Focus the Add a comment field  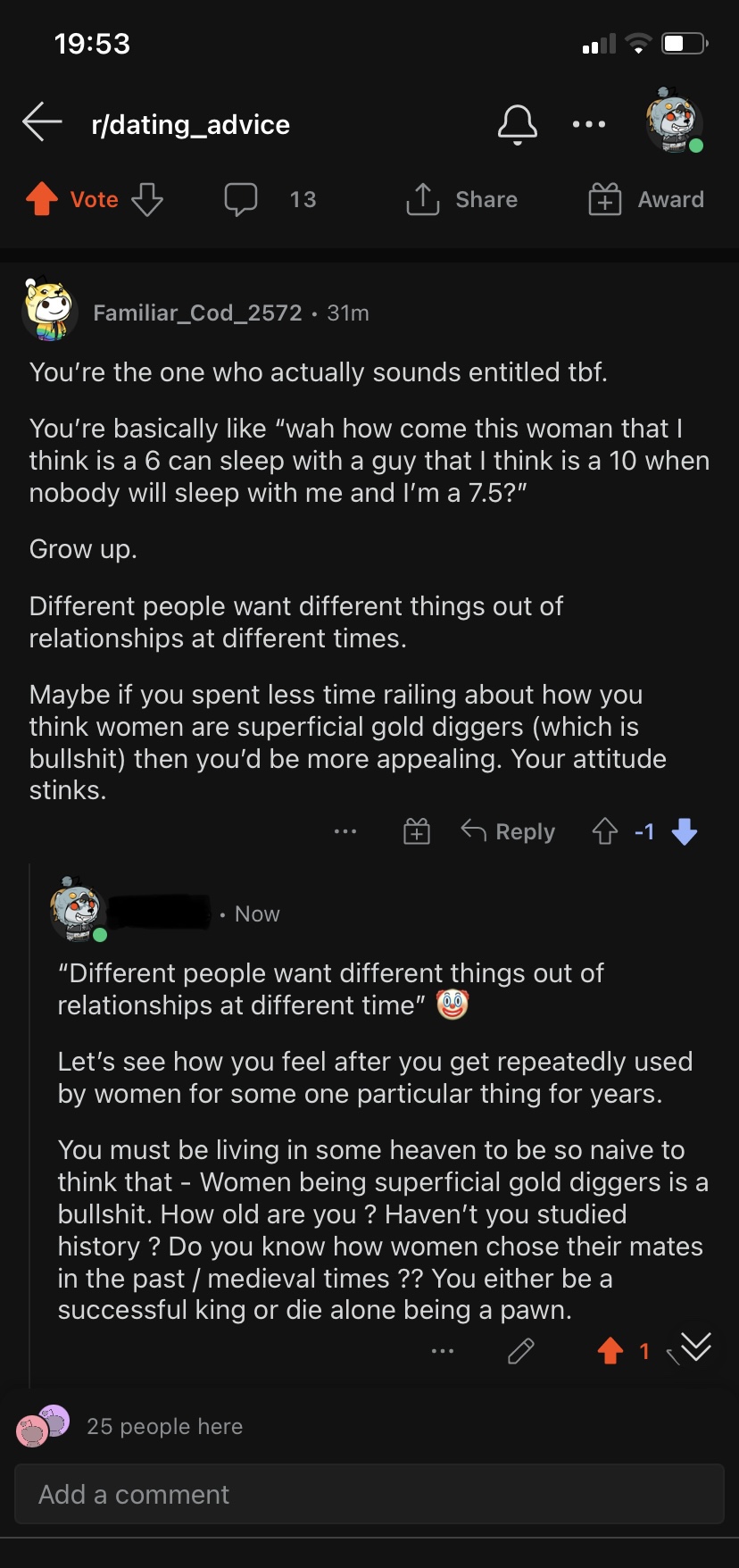tap(369, 1494)
